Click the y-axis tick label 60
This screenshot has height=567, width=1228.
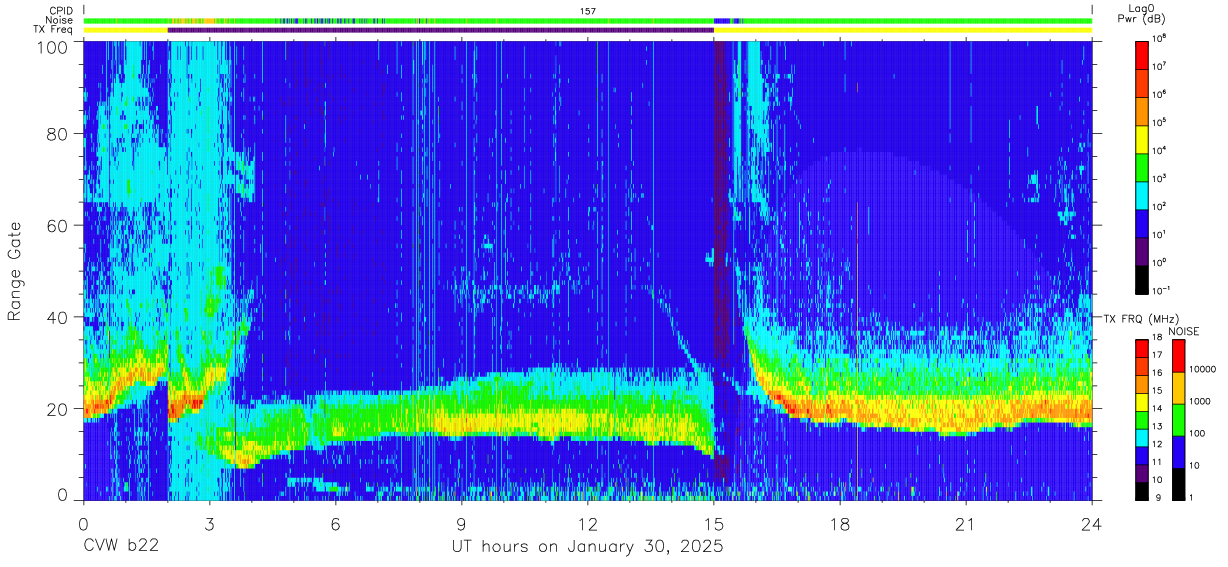(x=57, y=226)
